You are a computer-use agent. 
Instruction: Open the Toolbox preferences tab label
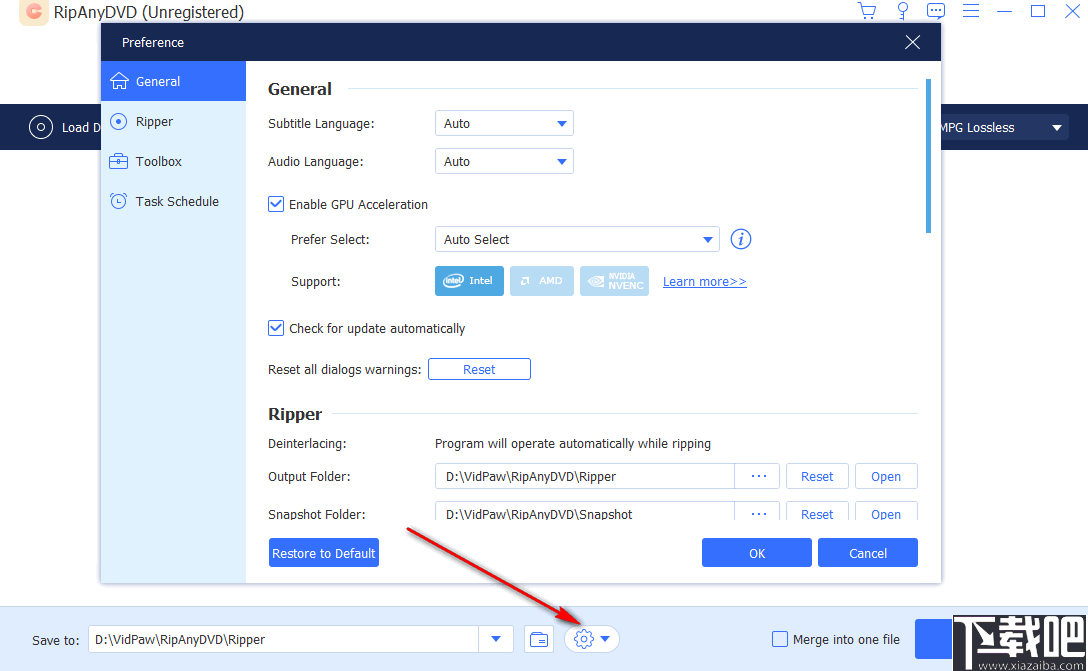(x=158, y=161)
